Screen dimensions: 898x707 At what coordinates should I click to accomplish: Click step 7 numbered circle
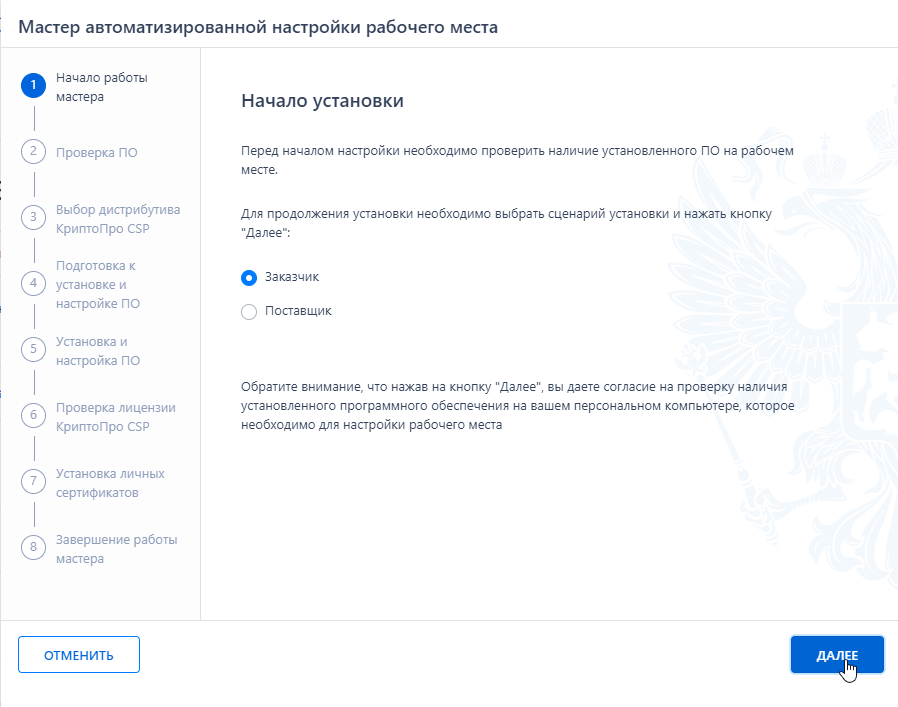(x=34, y=481)
